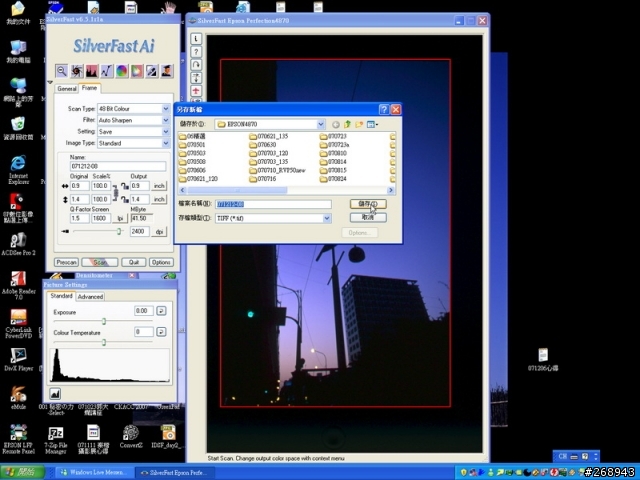Open the global colour correction wheel

point(122,71)
